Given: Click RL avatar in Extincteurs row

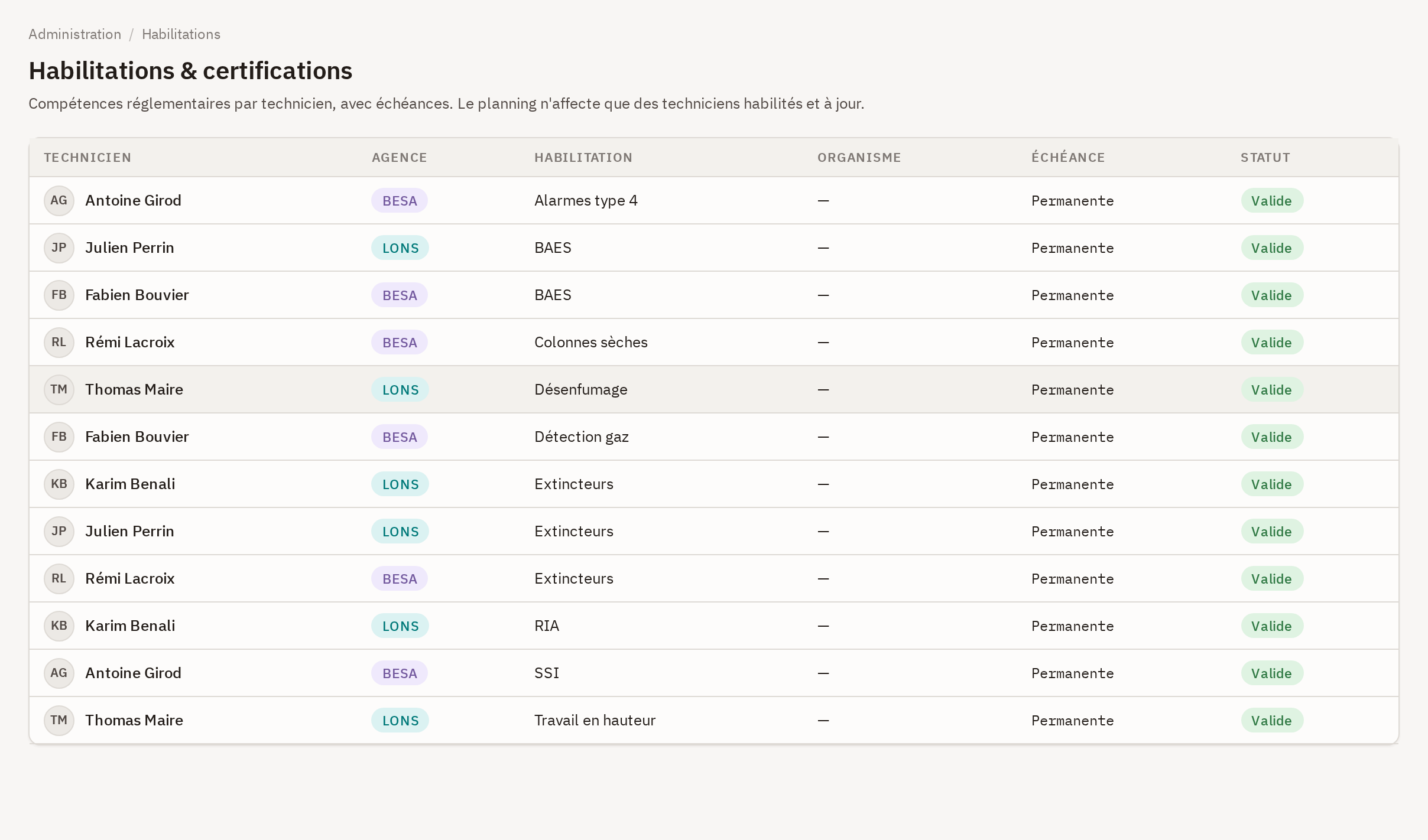Looking at the screenshot, I should 59,578.
